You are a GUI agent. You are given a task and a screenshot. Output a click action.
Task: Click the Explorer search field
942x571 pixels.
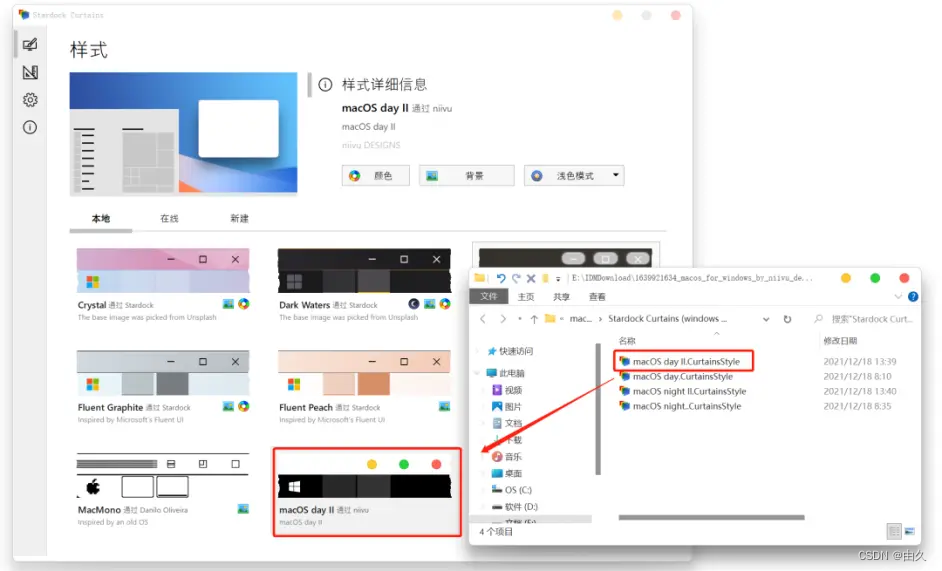[865, 319]
